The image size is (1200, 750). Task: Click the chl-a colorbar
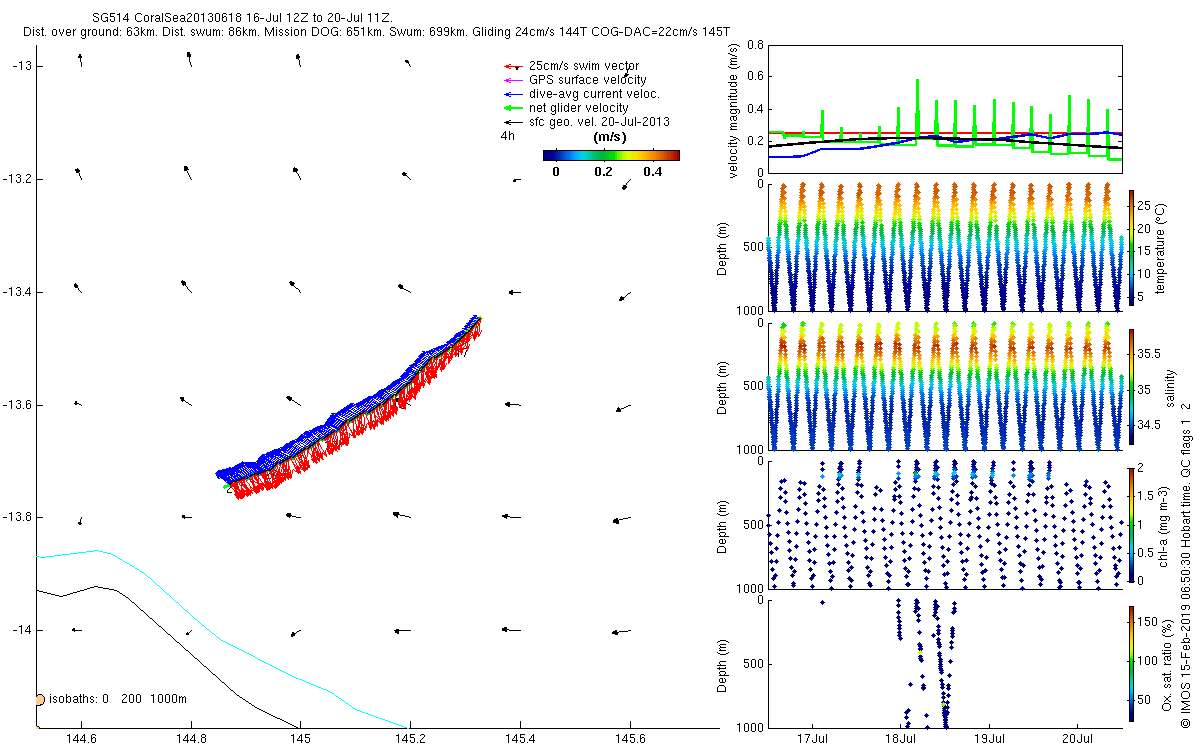coord(1131,524)
